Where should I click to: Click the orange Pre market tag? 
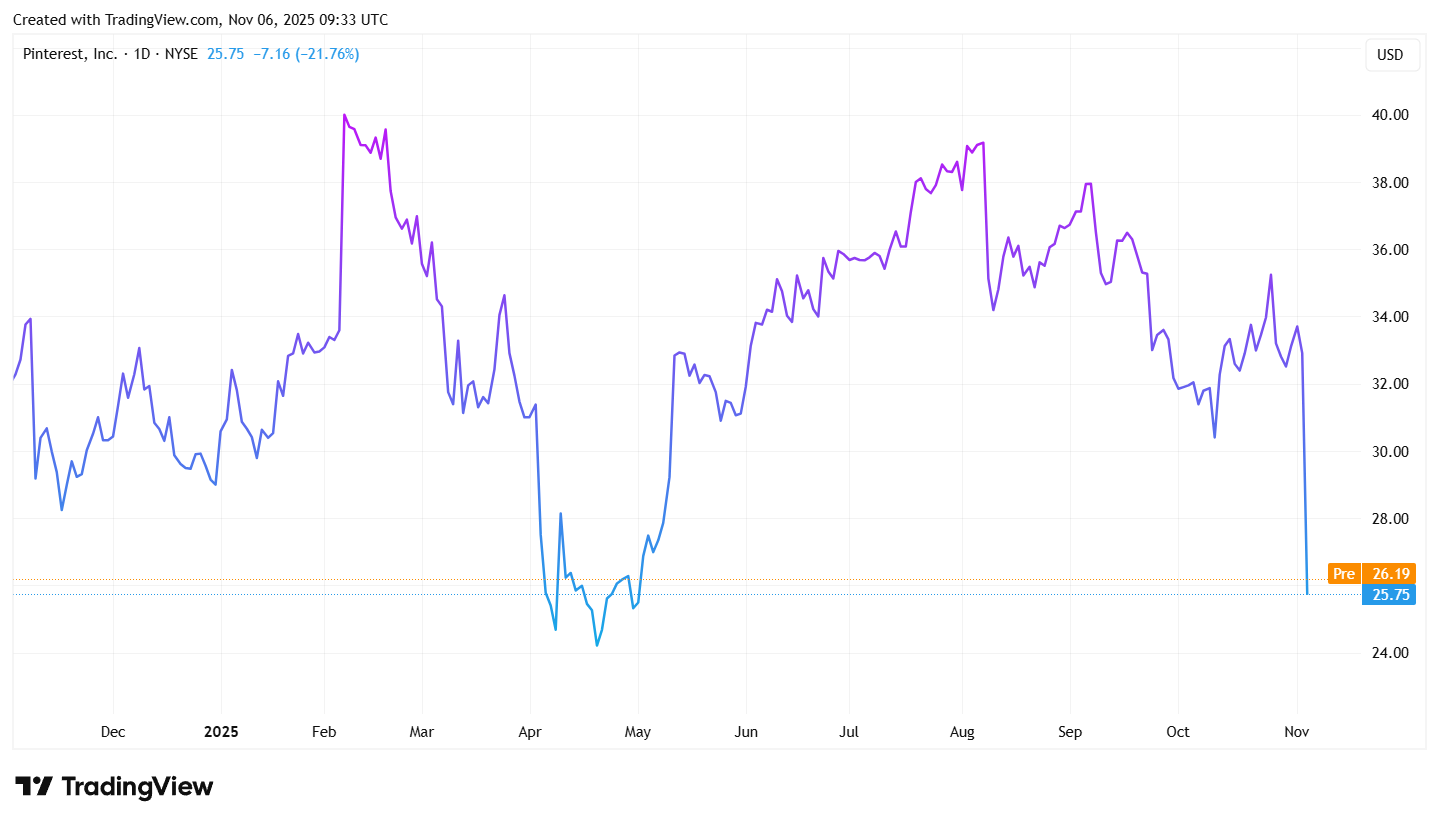coord(1343,574)
